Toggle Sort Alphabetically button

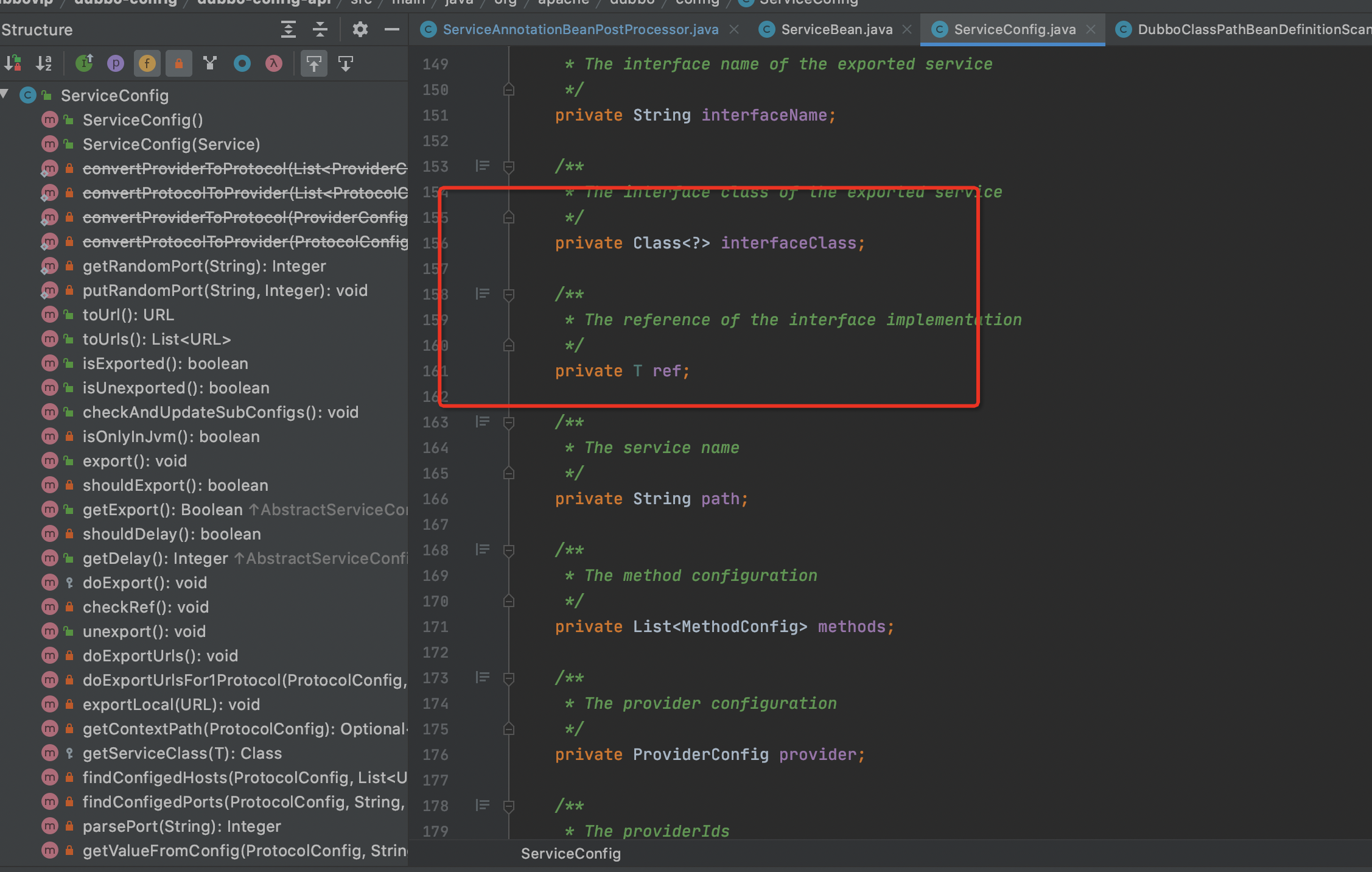click(x=44, y=63)
